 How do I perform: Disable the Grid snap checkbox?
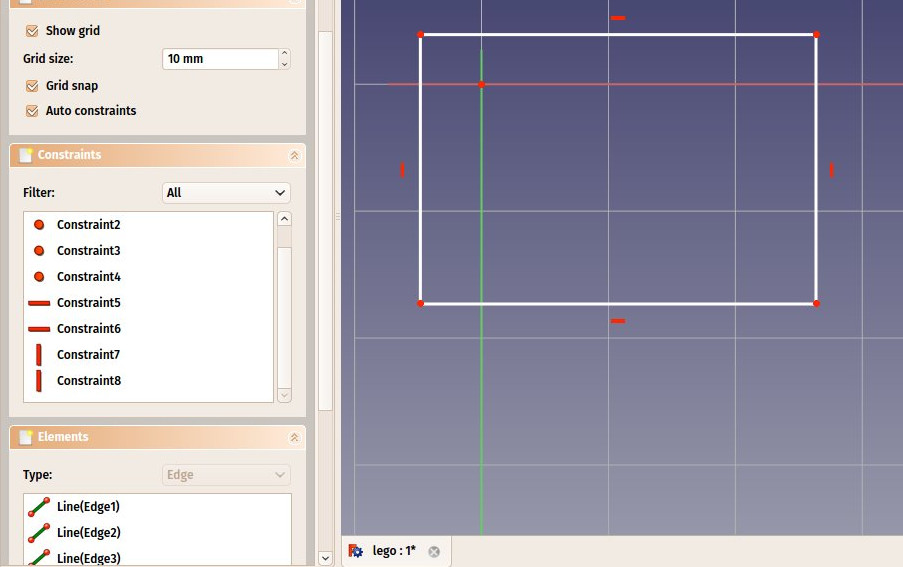click(32, 86)
